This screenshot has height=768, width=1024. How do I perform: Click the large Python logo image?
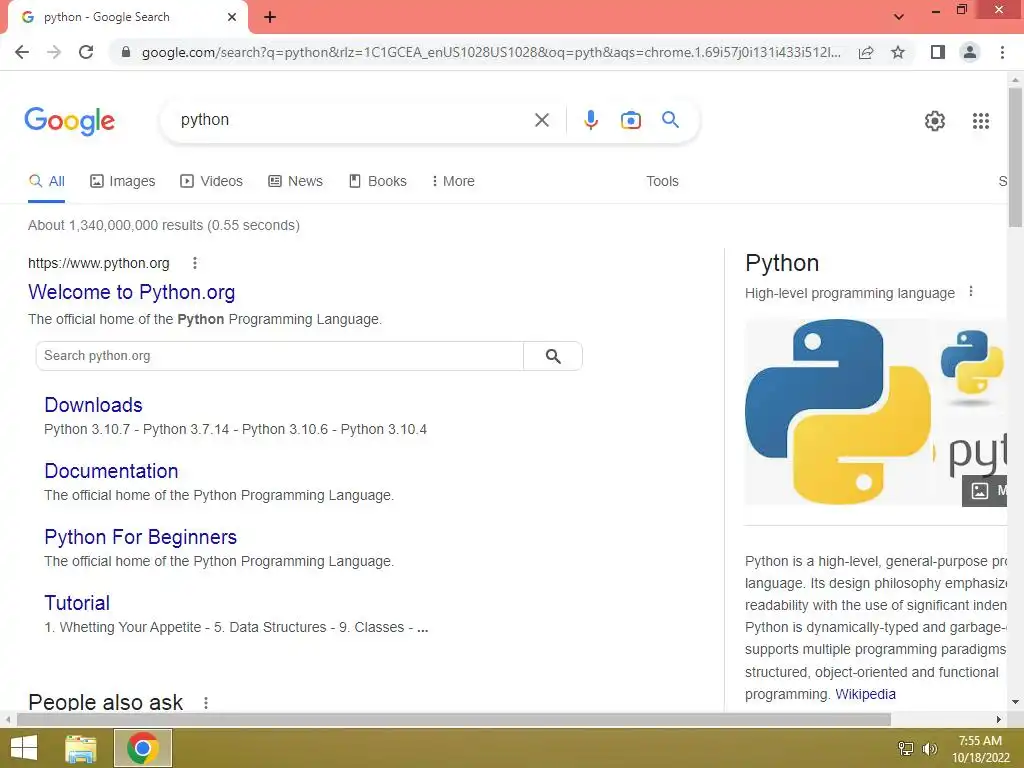[840, 411]
